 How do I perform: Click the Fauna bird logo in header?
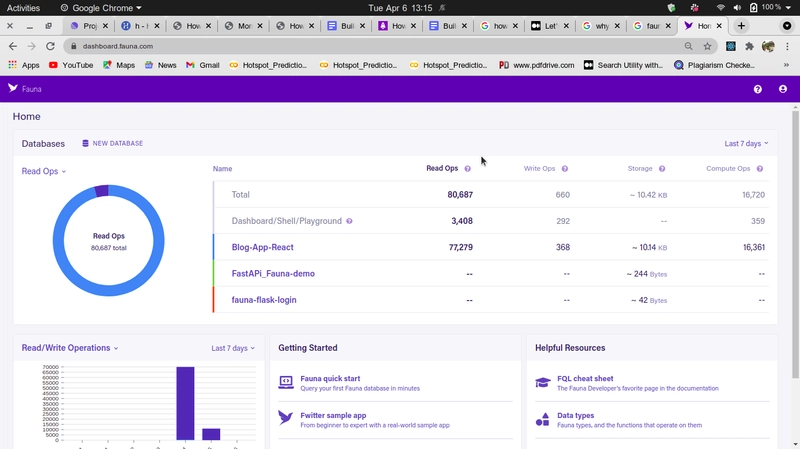(x=13, y=88)
